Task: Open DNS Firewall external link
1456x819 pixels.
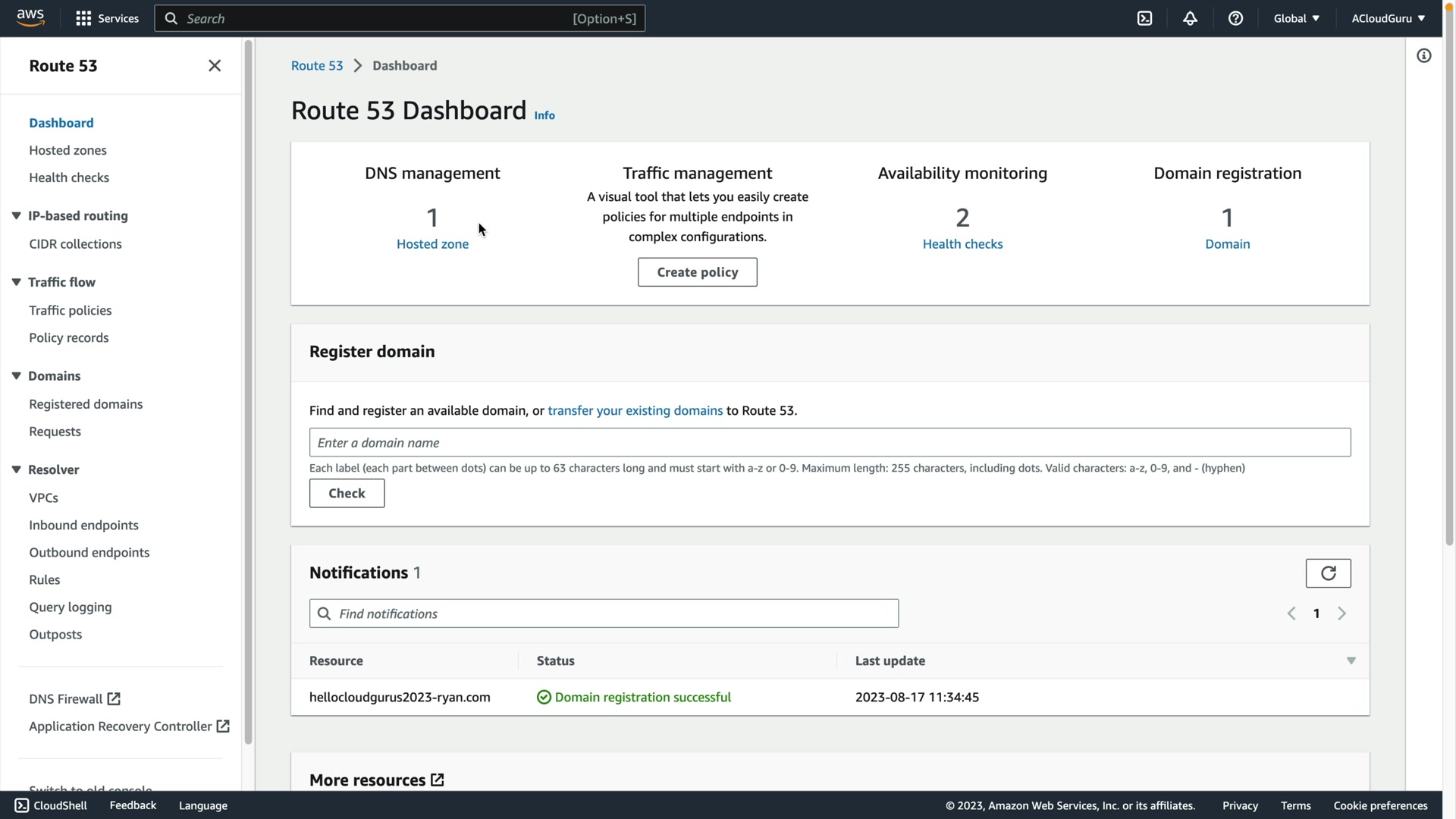Action: click(x=74, y=698)
